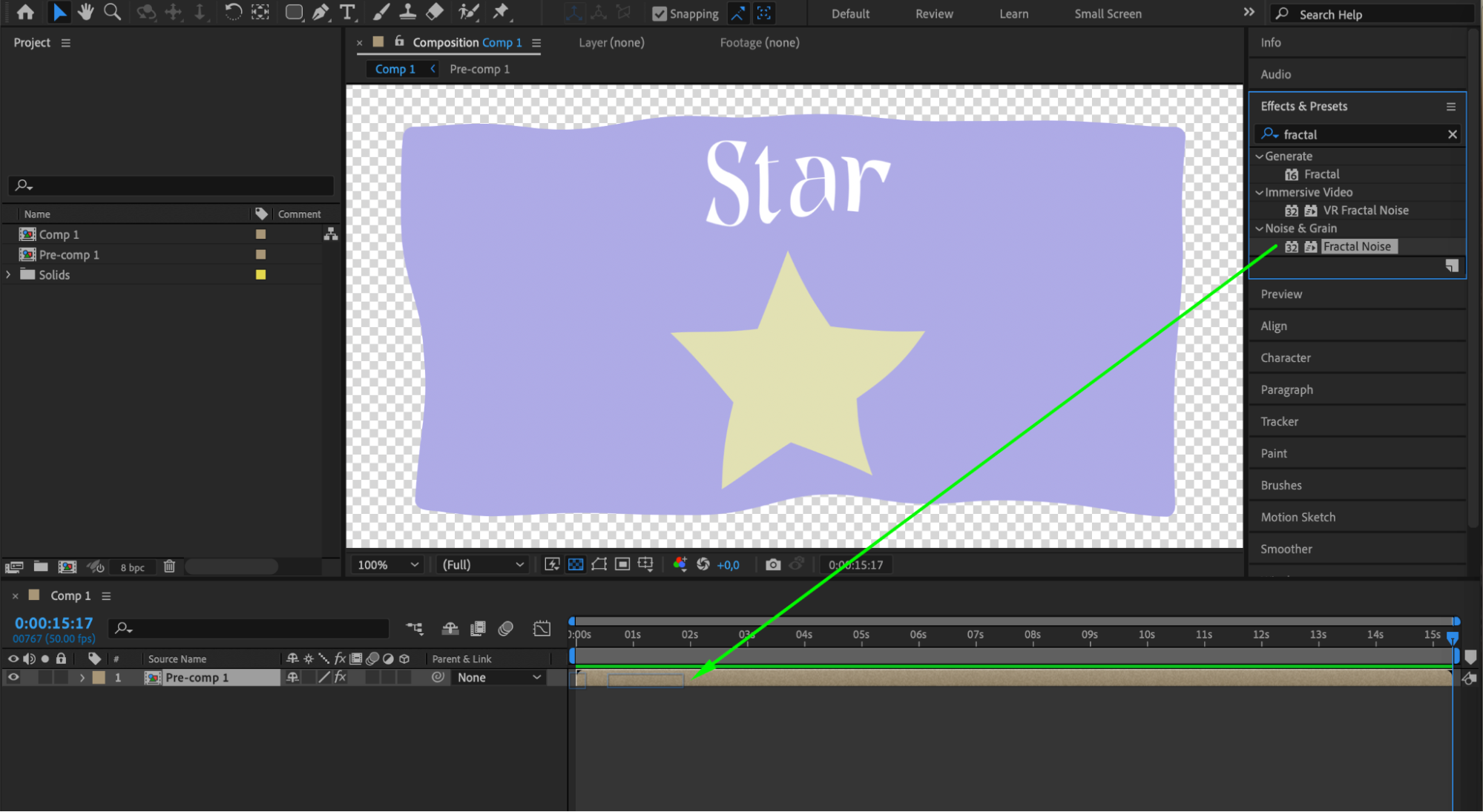
Task: Select the Hand tool
Action: tap(86, 12)
